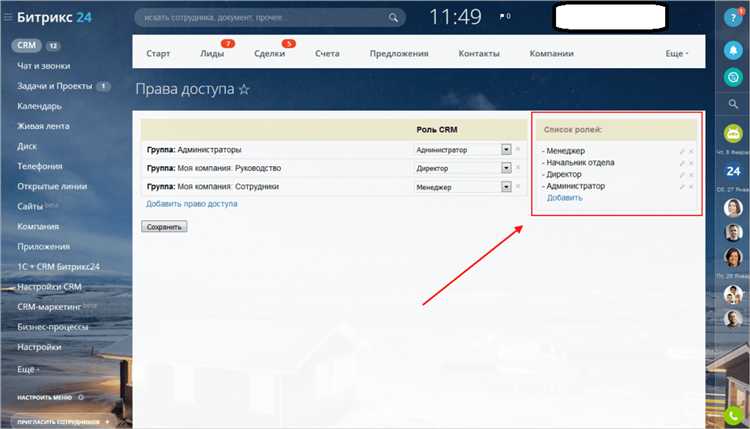
Task: Click the Директор role name in list
Action: (564, 175)
